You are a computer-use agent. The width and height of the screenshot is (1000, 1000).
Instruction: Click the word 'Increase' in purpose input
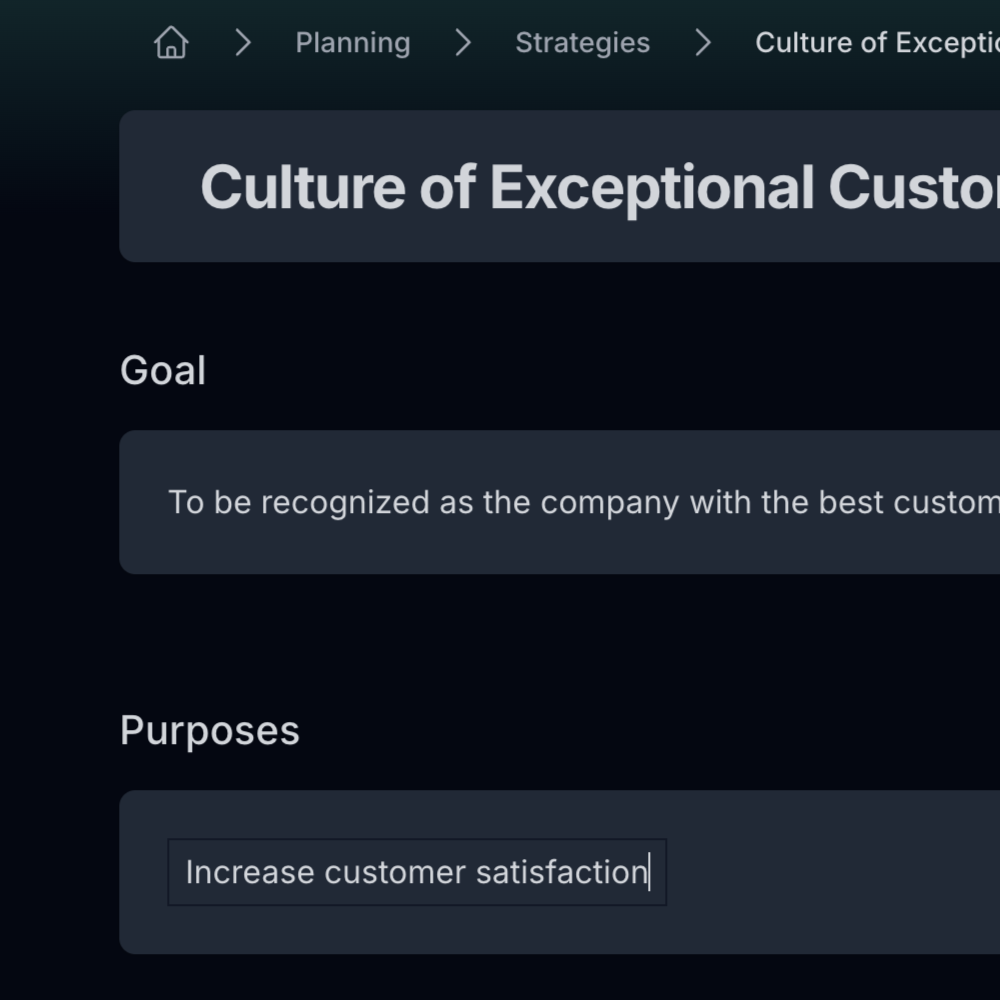(249, 872)
